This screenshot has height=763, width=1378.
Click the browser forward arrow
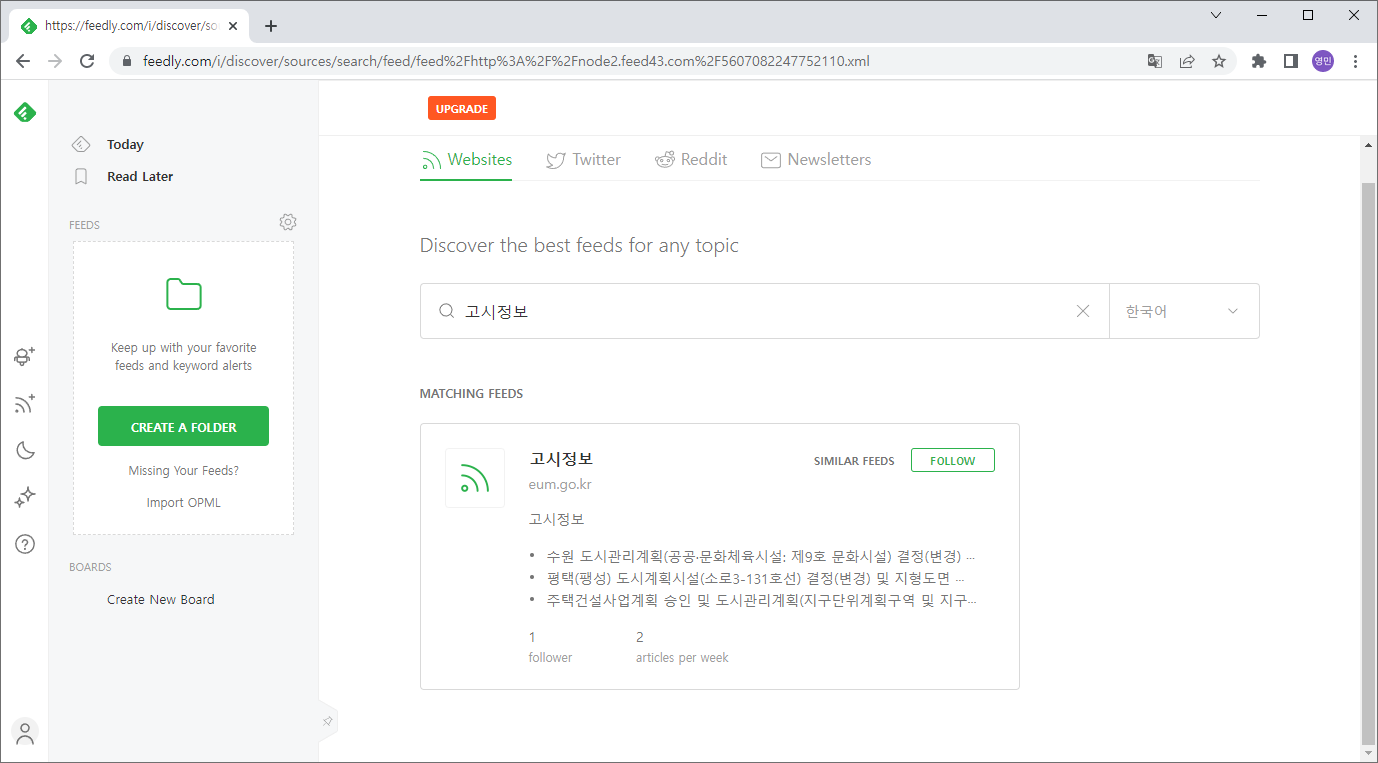click(x=55, y=61)
